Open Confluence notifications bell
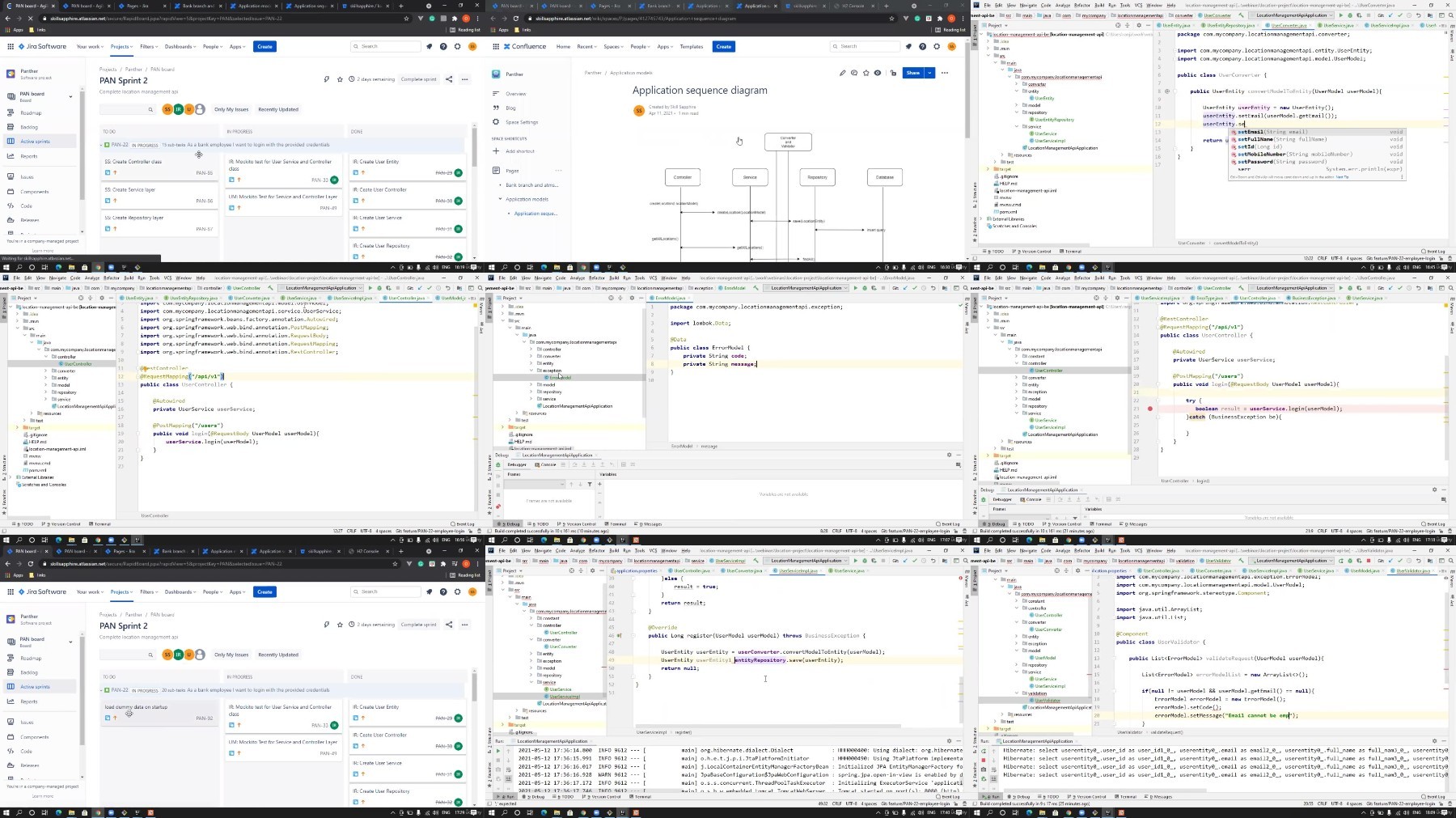This screenshot has width=1456, height=818. point(908,46)
